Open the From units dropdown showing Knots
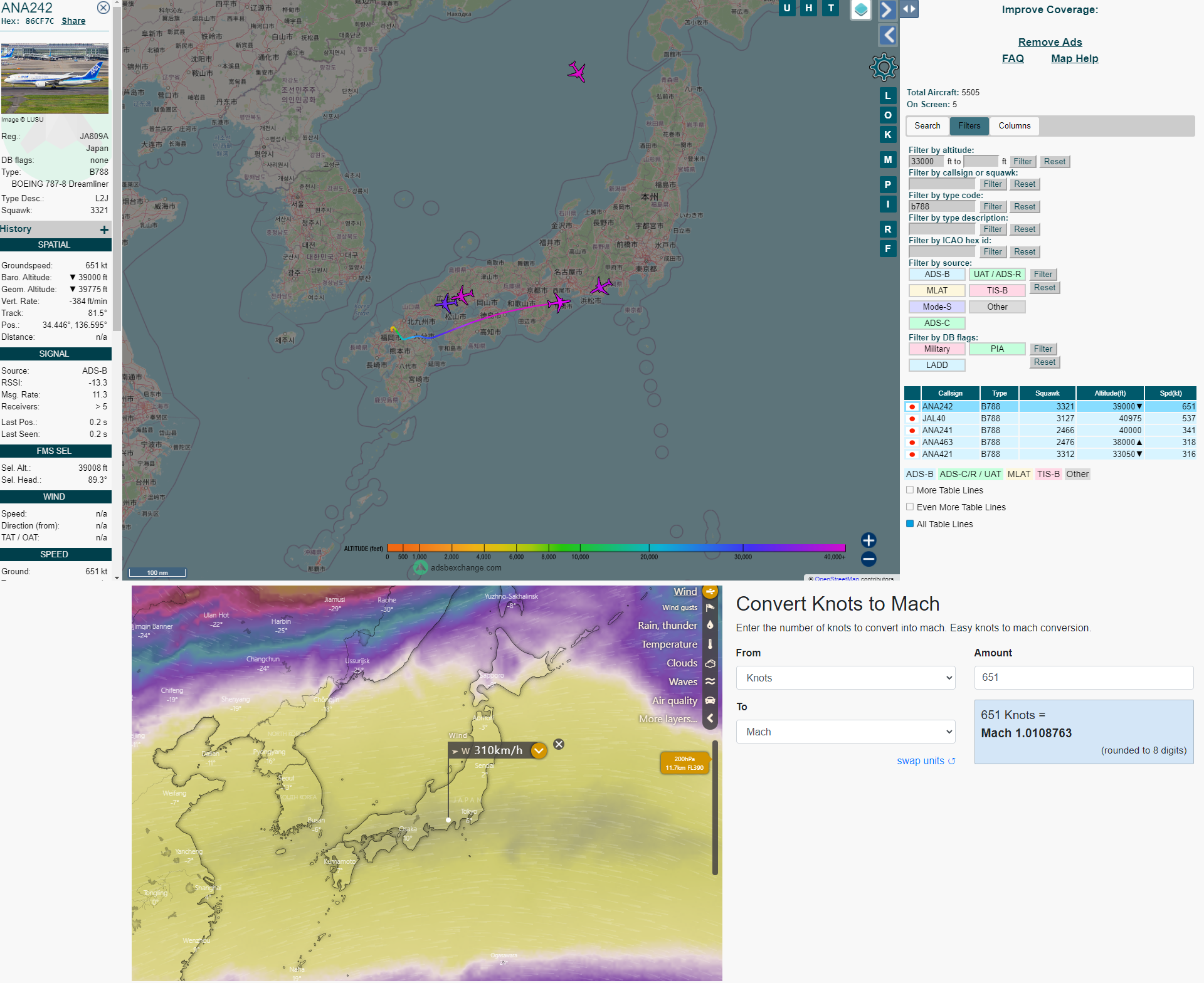The image size is (1204, 983). tap(845, 678)
